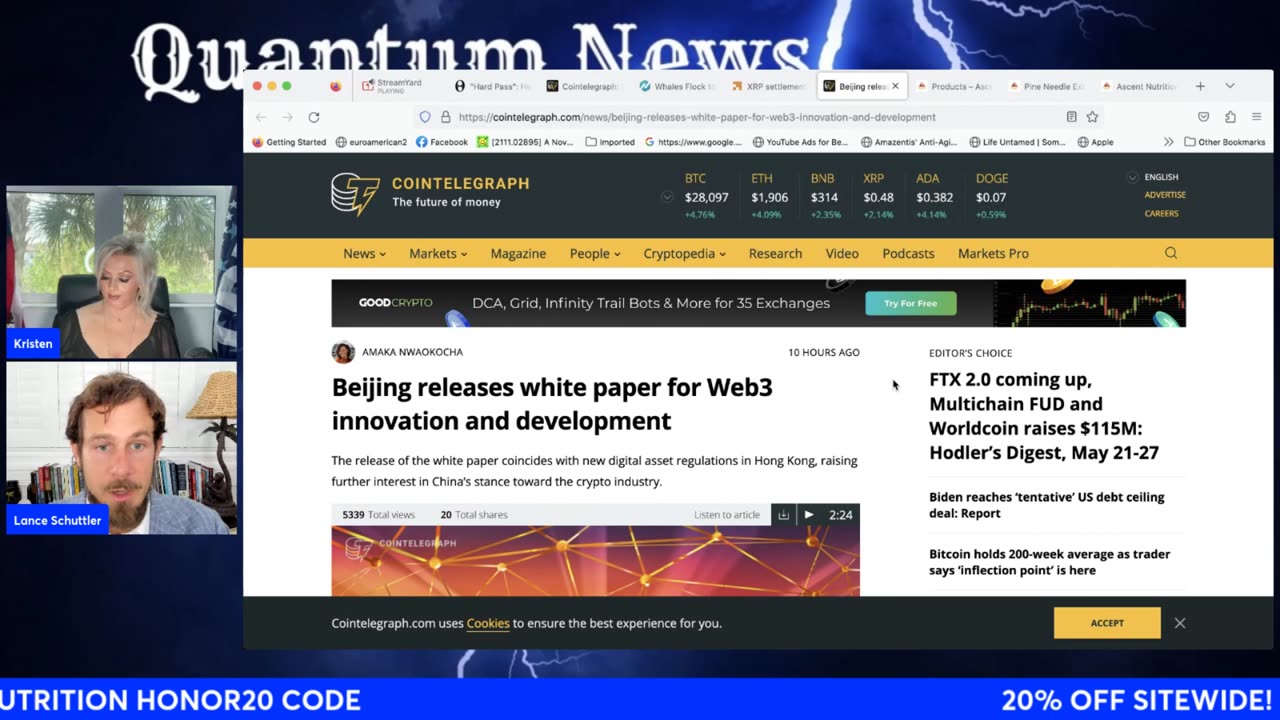Viewport: 1280px width, 720px height.
Task: Open Other Bookmarks folder
Action: pyautogui.click(x=1225, y=142)
